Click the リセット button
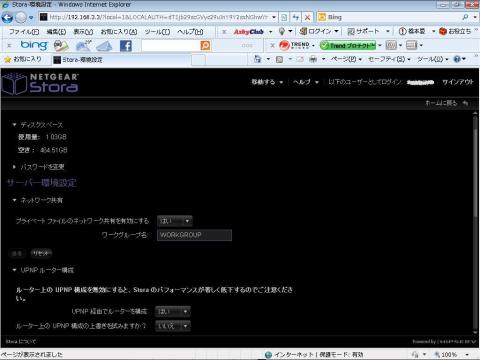The width and height of the screenshot is (480, 360). [x=41, y=253]
